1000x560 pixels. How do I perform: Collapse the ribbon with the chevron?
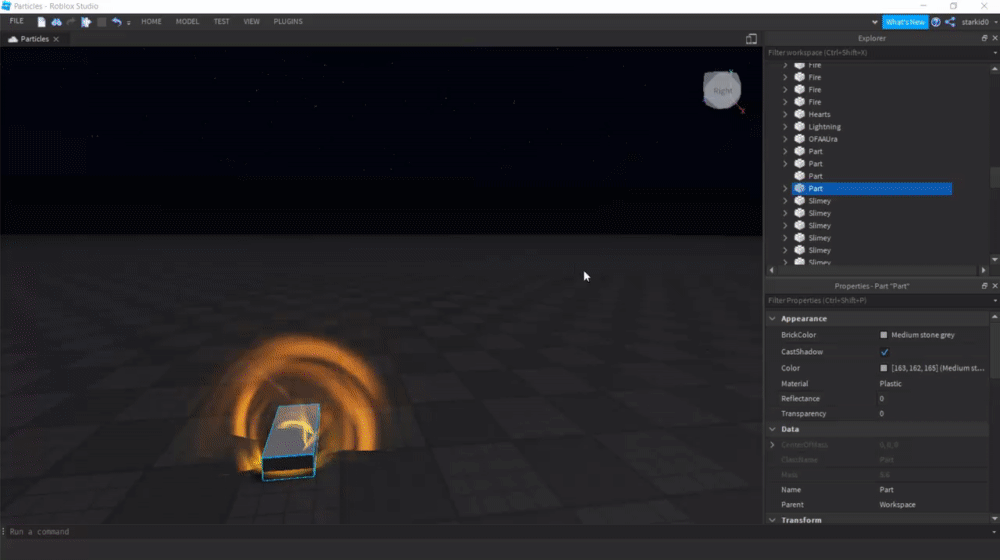(875, 22)
